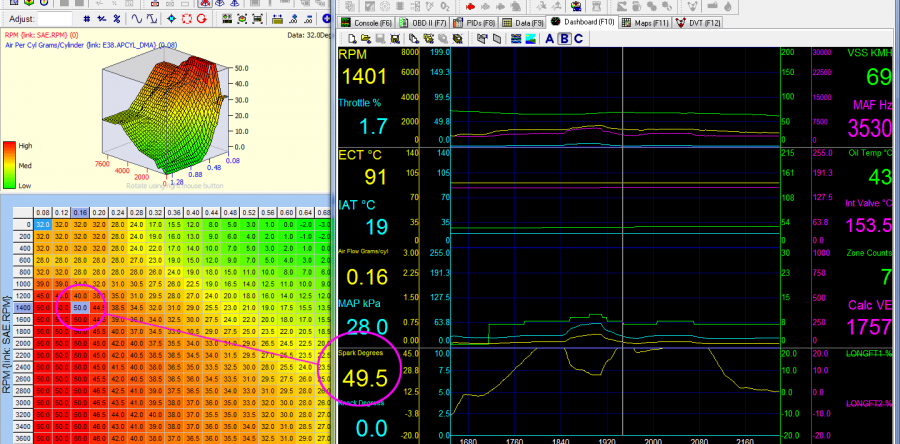This screenshot has height=444, width=900.
Task: Click the Calc VE value 1757
Action: click(870, 327)
